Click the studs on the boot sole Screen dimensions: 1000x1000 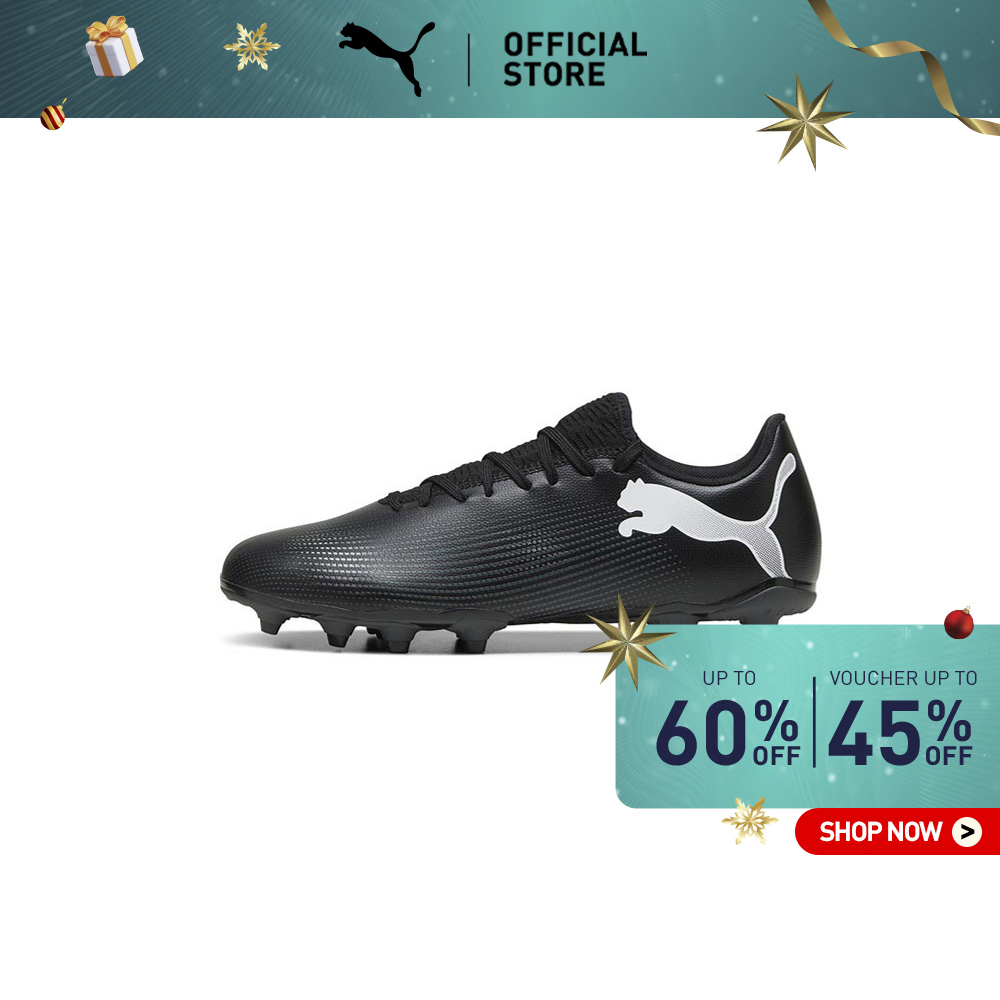pos(376,631)
